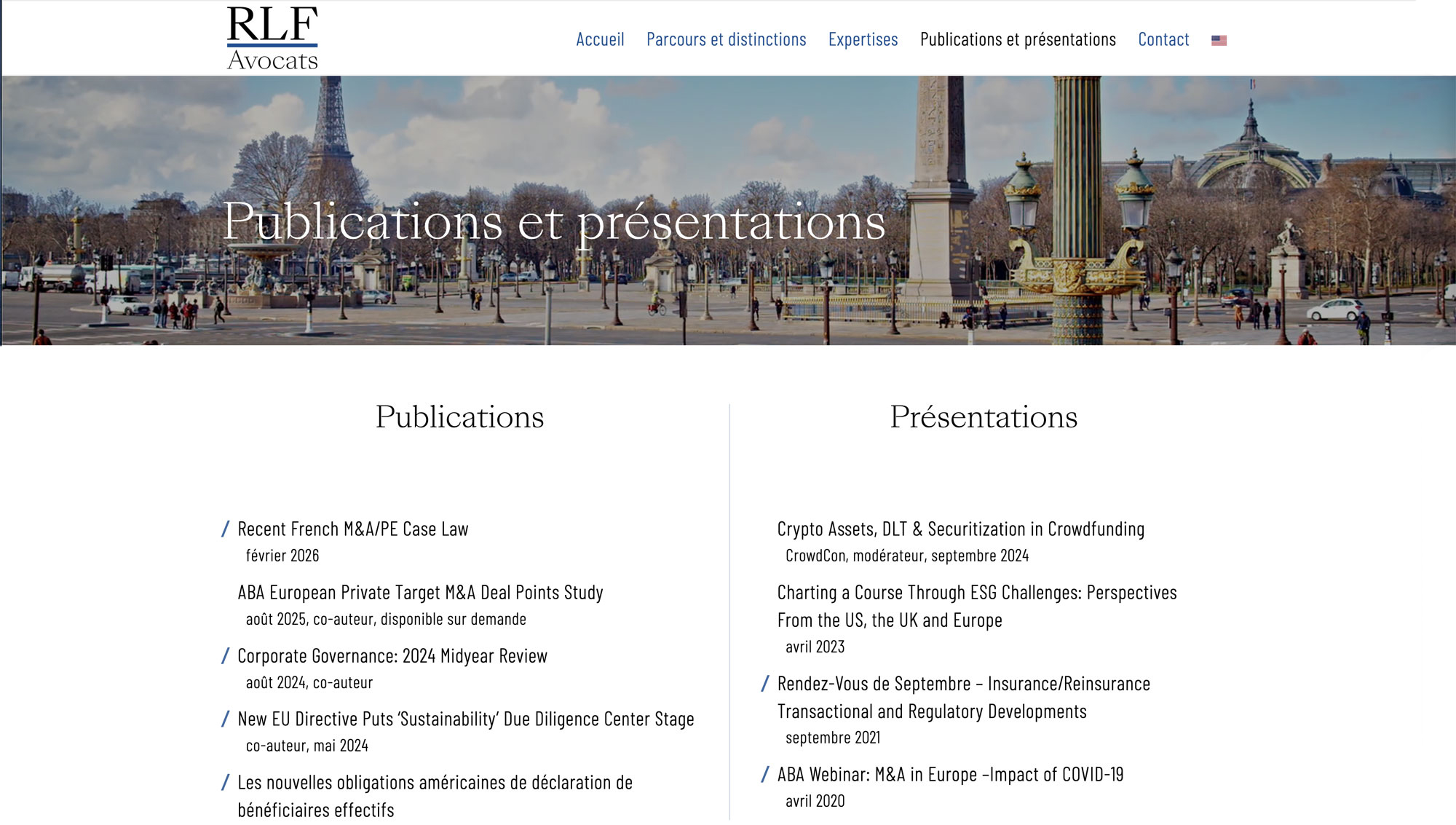The width and height of the screenshot is (1456, 825).
Task: Open ABA Webinar M&A in Europe presentation
Action: (x=950, y=775)
